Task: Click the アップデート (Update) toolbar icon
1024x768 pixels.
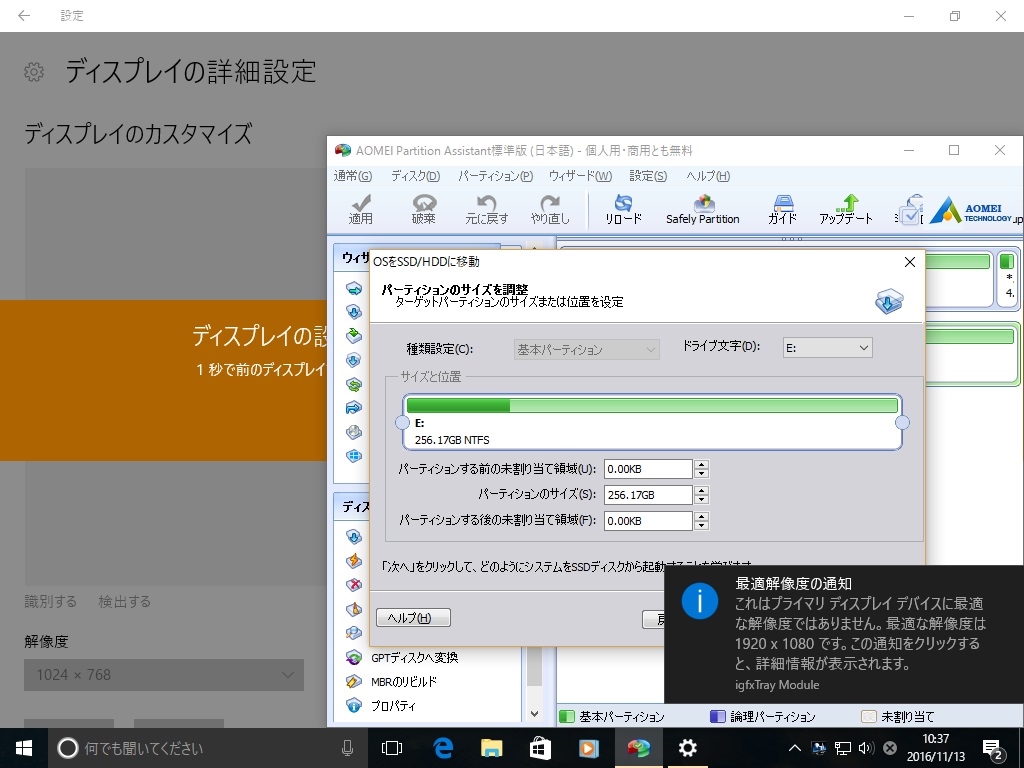Action: click(846, 210)
